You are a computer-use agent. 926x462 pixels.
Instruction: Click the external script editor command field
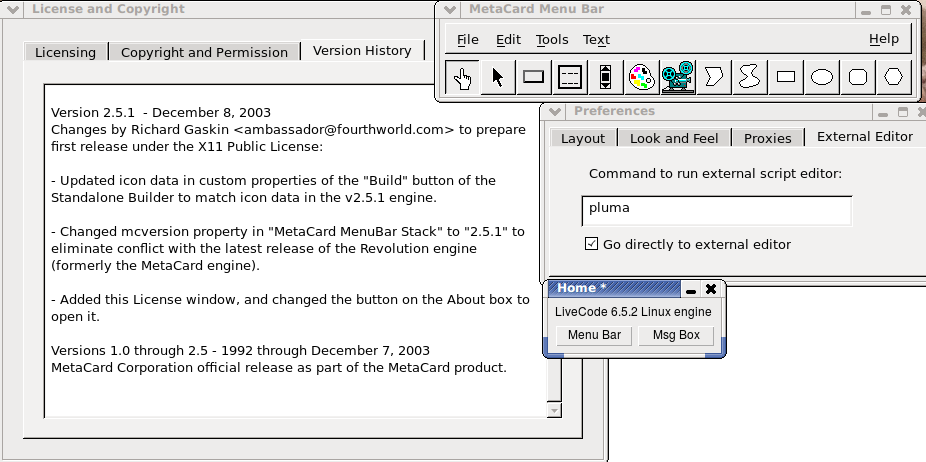(x=716, y=211)
